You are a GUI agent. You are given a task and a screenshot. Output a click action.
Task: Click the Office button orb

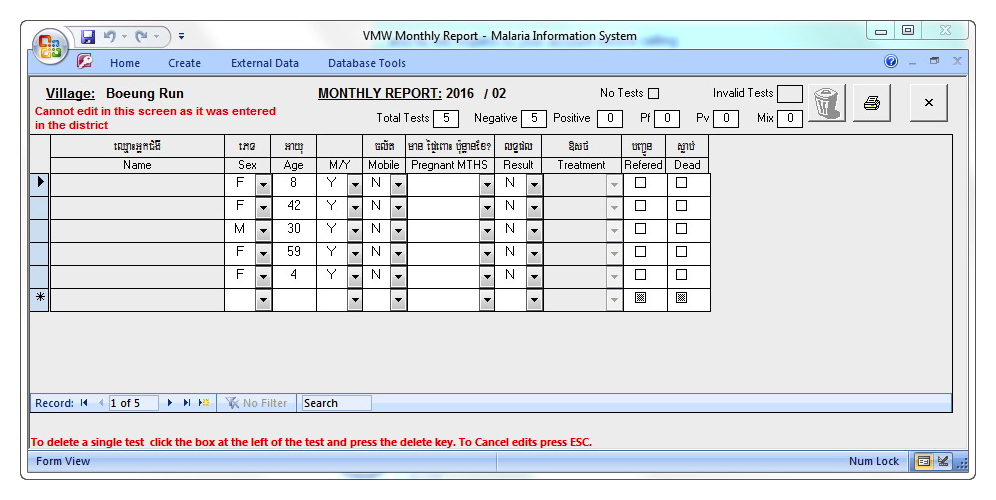[50, 47]
